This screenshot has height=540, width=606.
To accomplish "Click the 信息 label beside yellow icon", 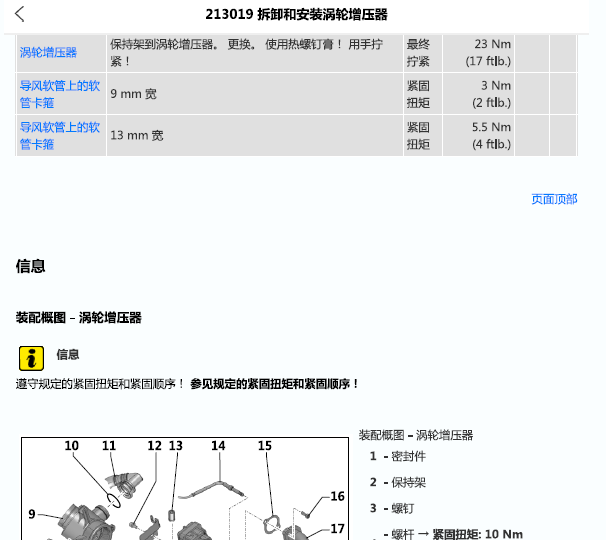I will click(x=68, y=354).
